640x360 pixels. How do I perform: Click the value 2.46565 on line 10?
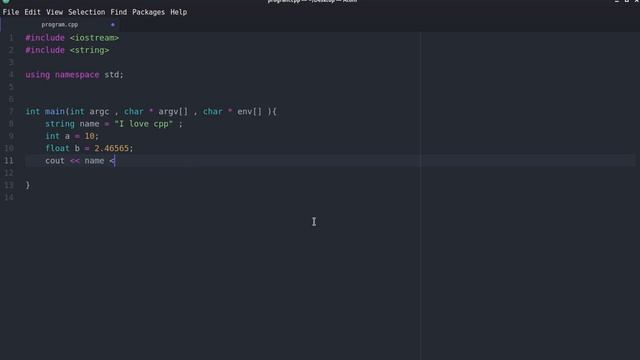click(x=111, y=148)
